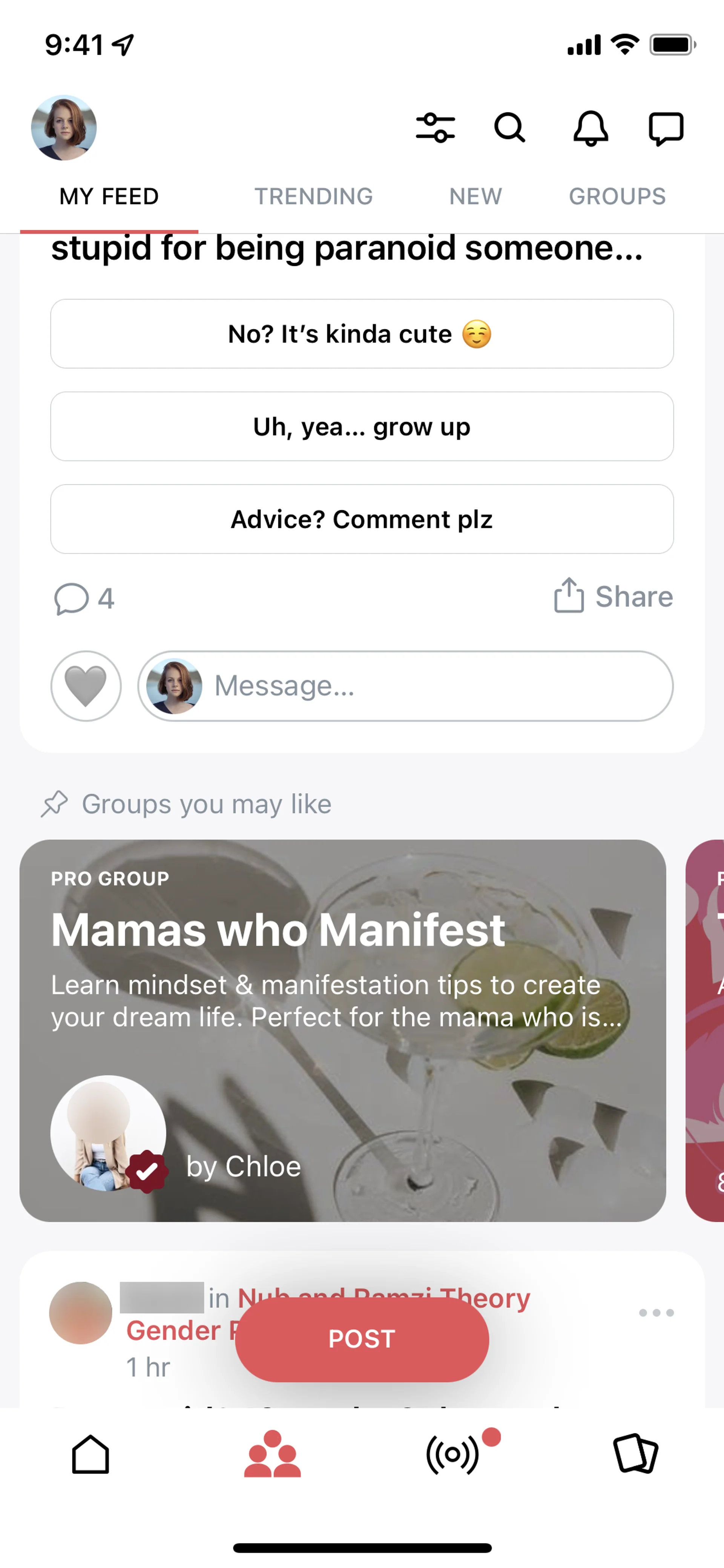Select poll option "No? It's kinda cute"
Image resolution: width=724 pixels, height=1568 pixels.
[362, 333]
